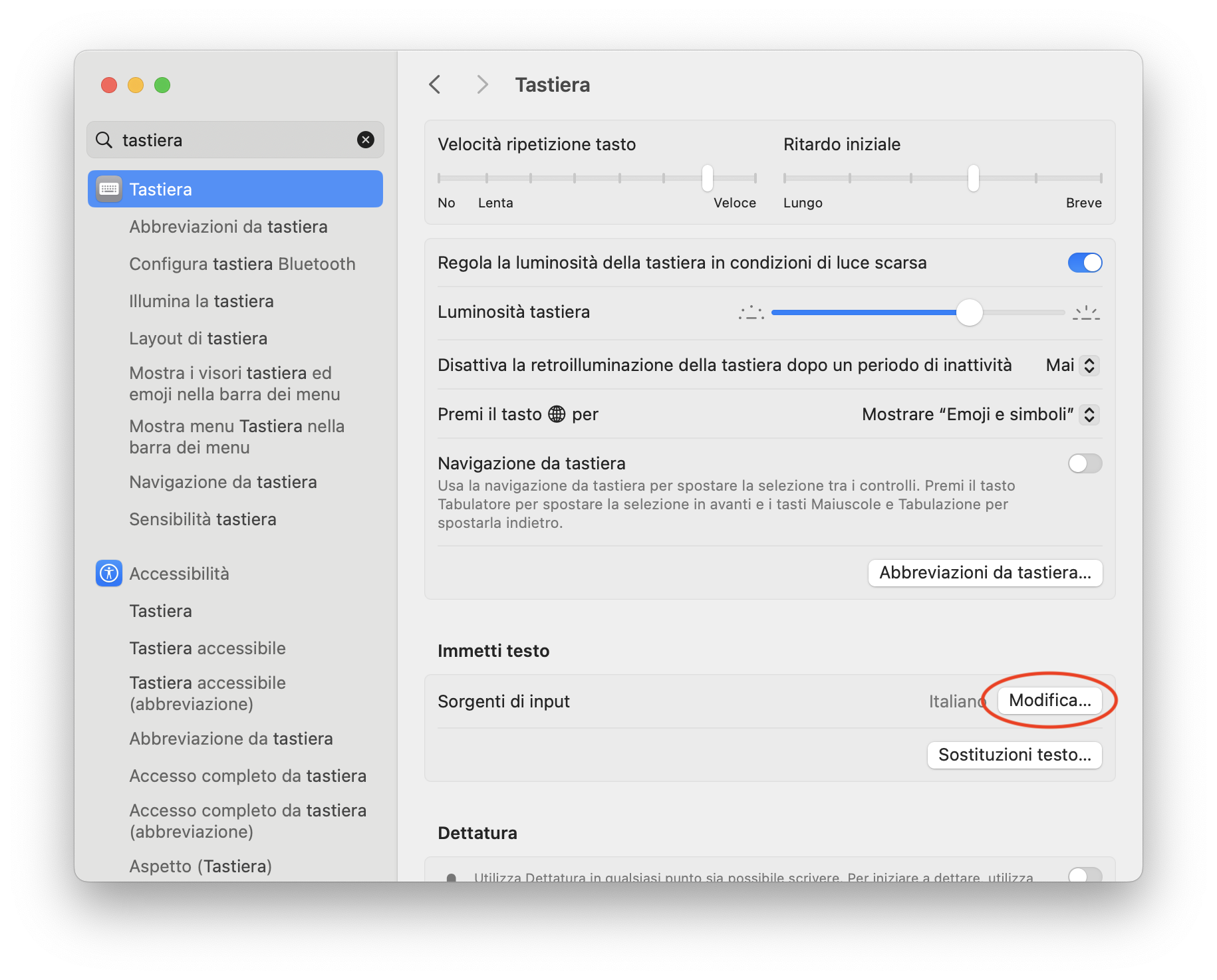The image size is (1217, 980).
Task: Select Sensibilità tastiera in the sidebar
Action: point(203,519)
